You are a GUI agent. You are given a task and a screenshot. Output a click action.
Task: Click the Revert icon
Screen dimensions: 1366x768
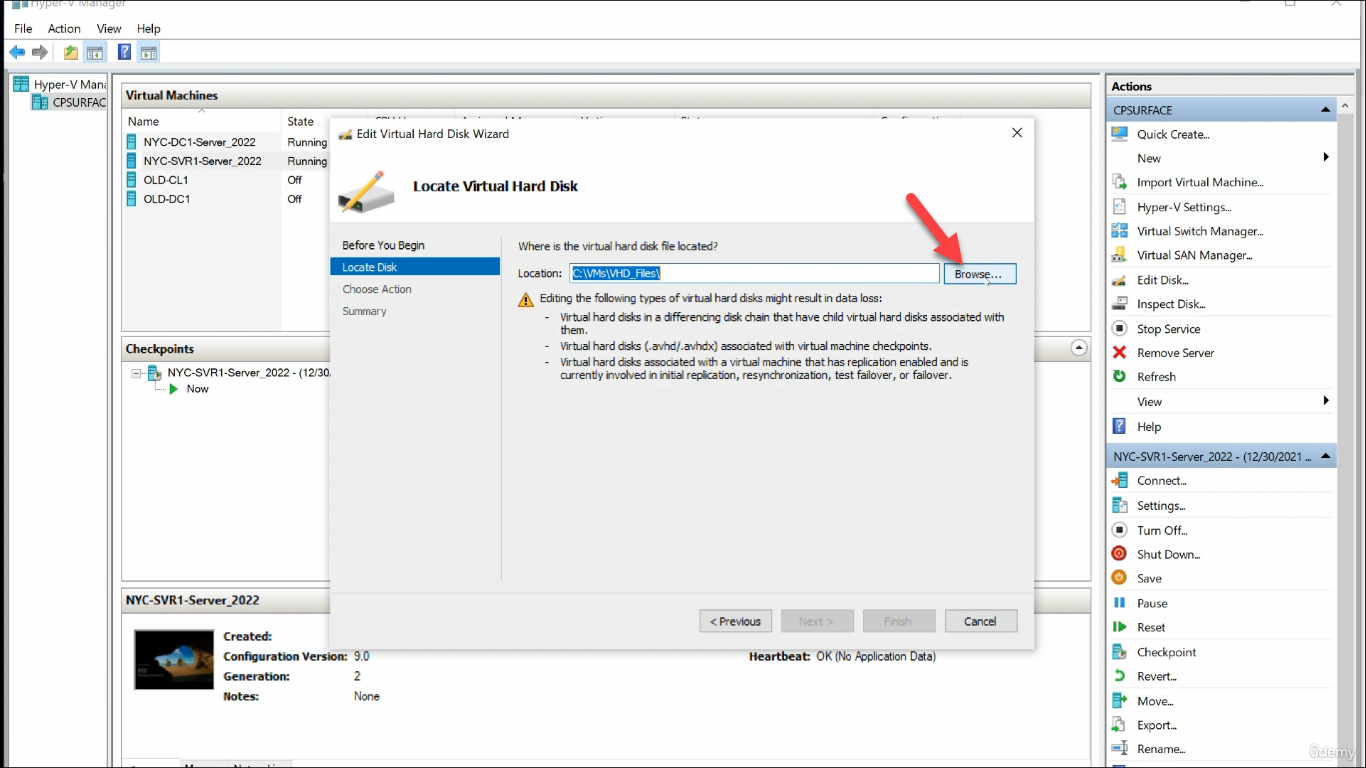pos(1120,676)
